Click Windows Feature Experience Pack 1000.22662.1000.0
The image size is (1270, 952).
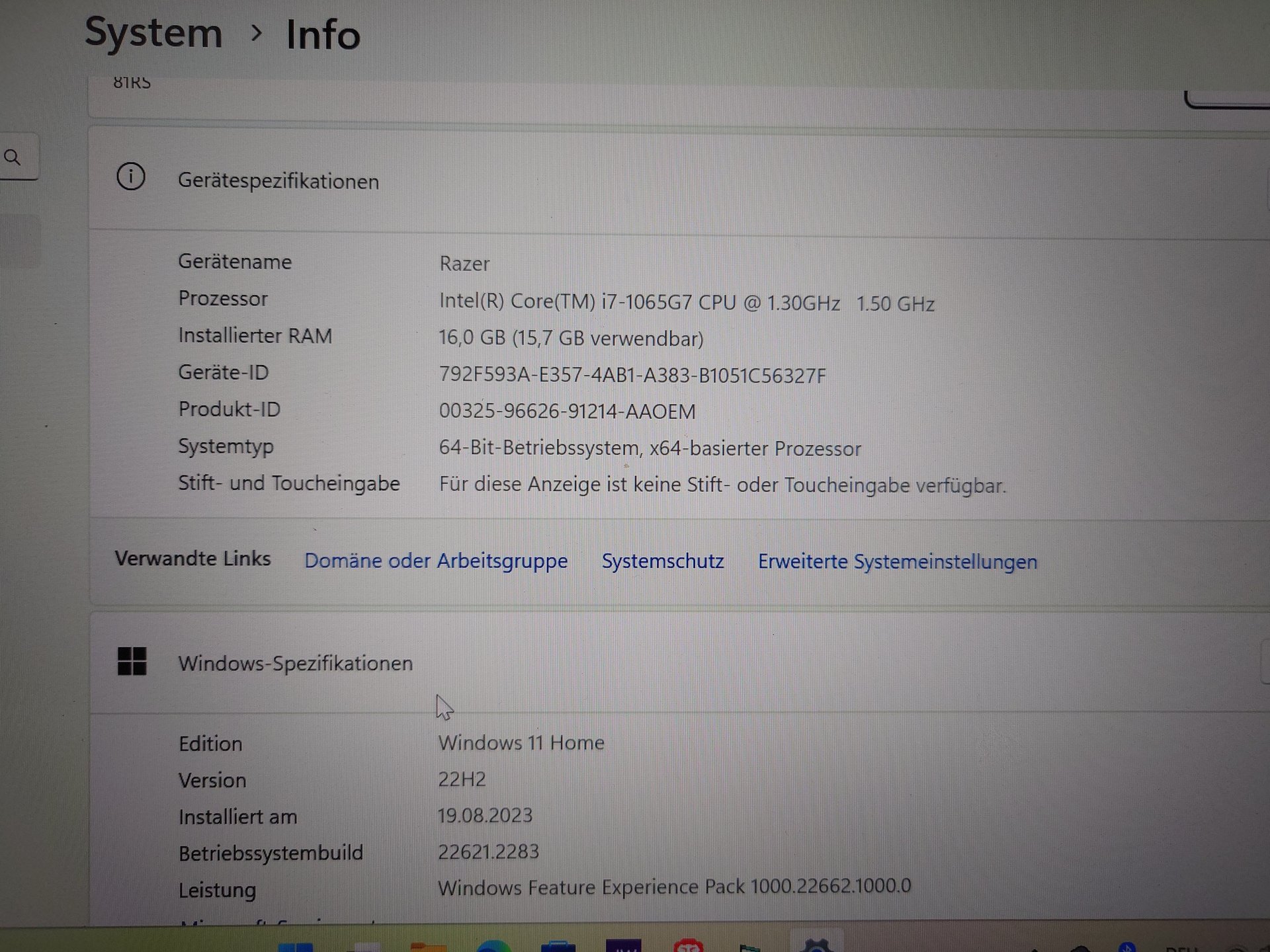tap(674, 887)
